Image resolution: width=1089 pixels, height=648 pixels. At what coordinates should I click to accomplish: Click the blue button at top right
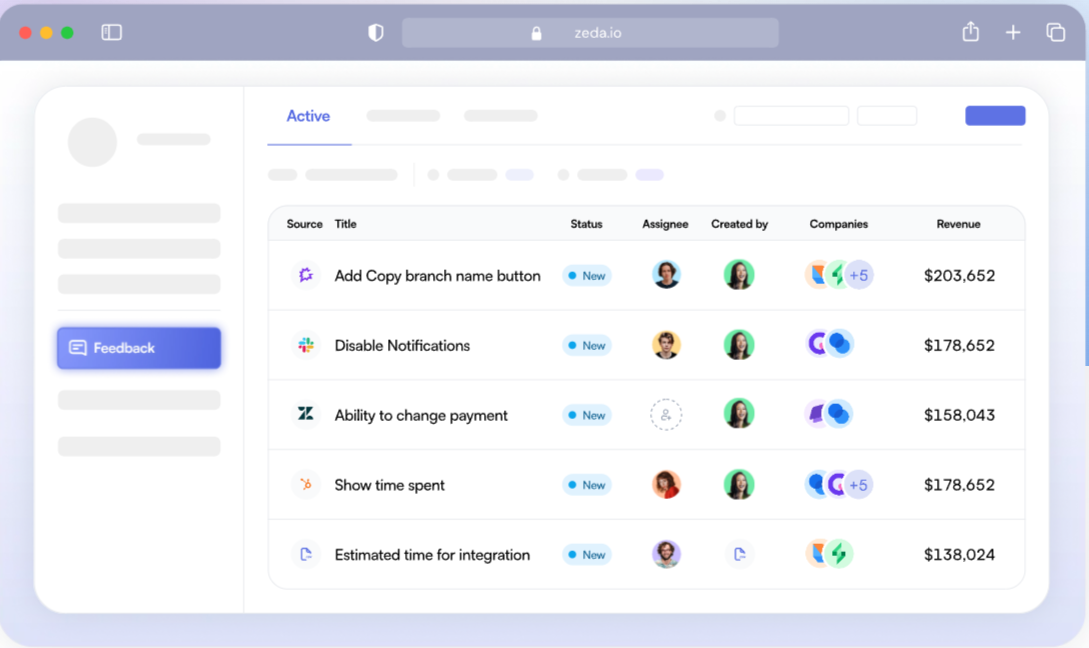click(995, 116)
